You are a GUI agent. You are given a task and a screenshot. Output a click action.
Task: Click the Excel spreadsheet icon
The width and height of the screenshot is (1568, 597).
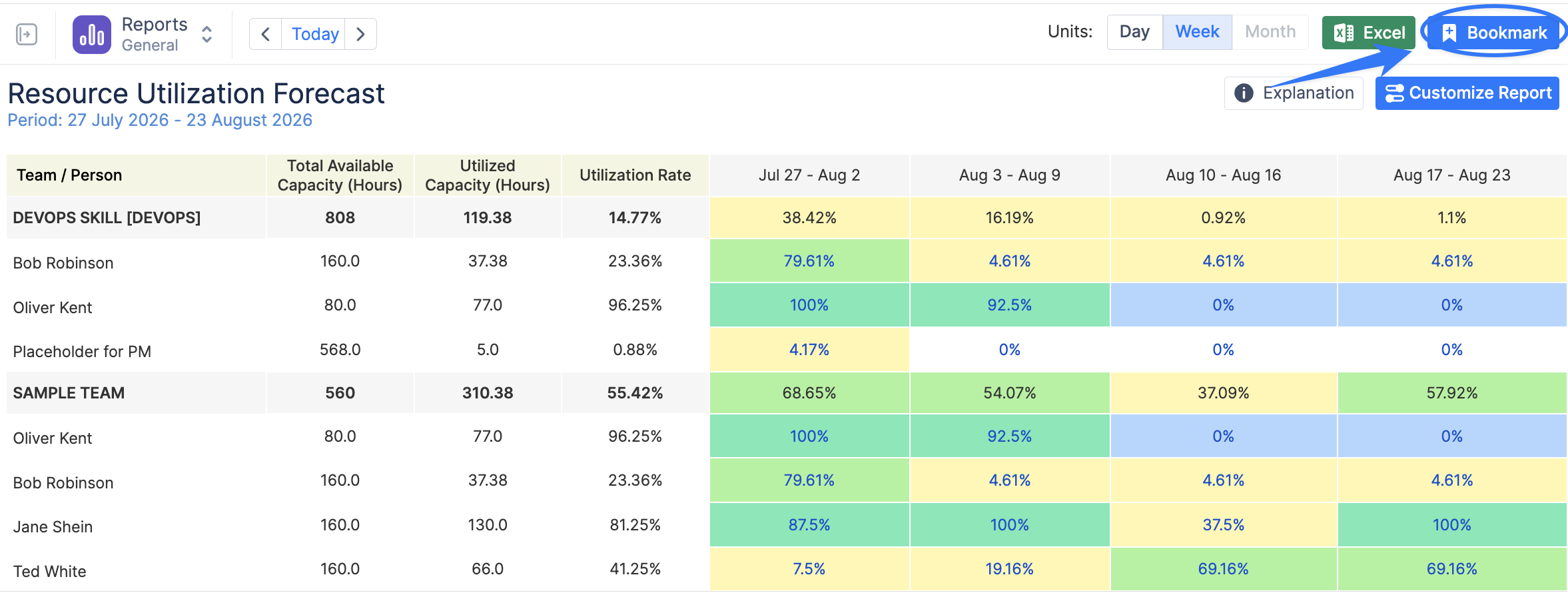1344,33
